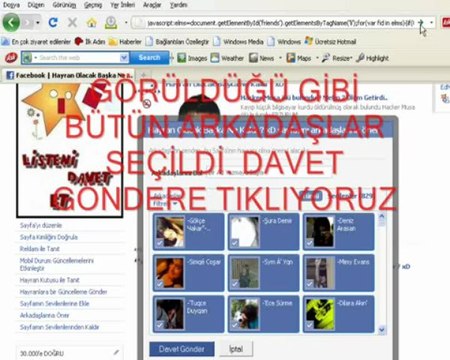
Task: Uncheck the Ece Sürme friend checkbox
Action: pos(235,325)
